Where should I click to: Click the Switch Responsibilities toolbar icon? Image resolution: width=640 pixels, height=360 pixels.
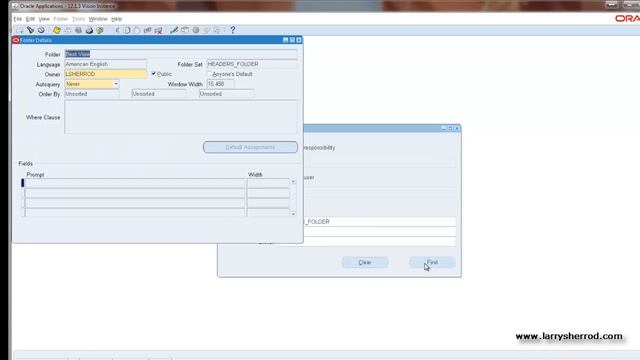(x=78, y=30)
